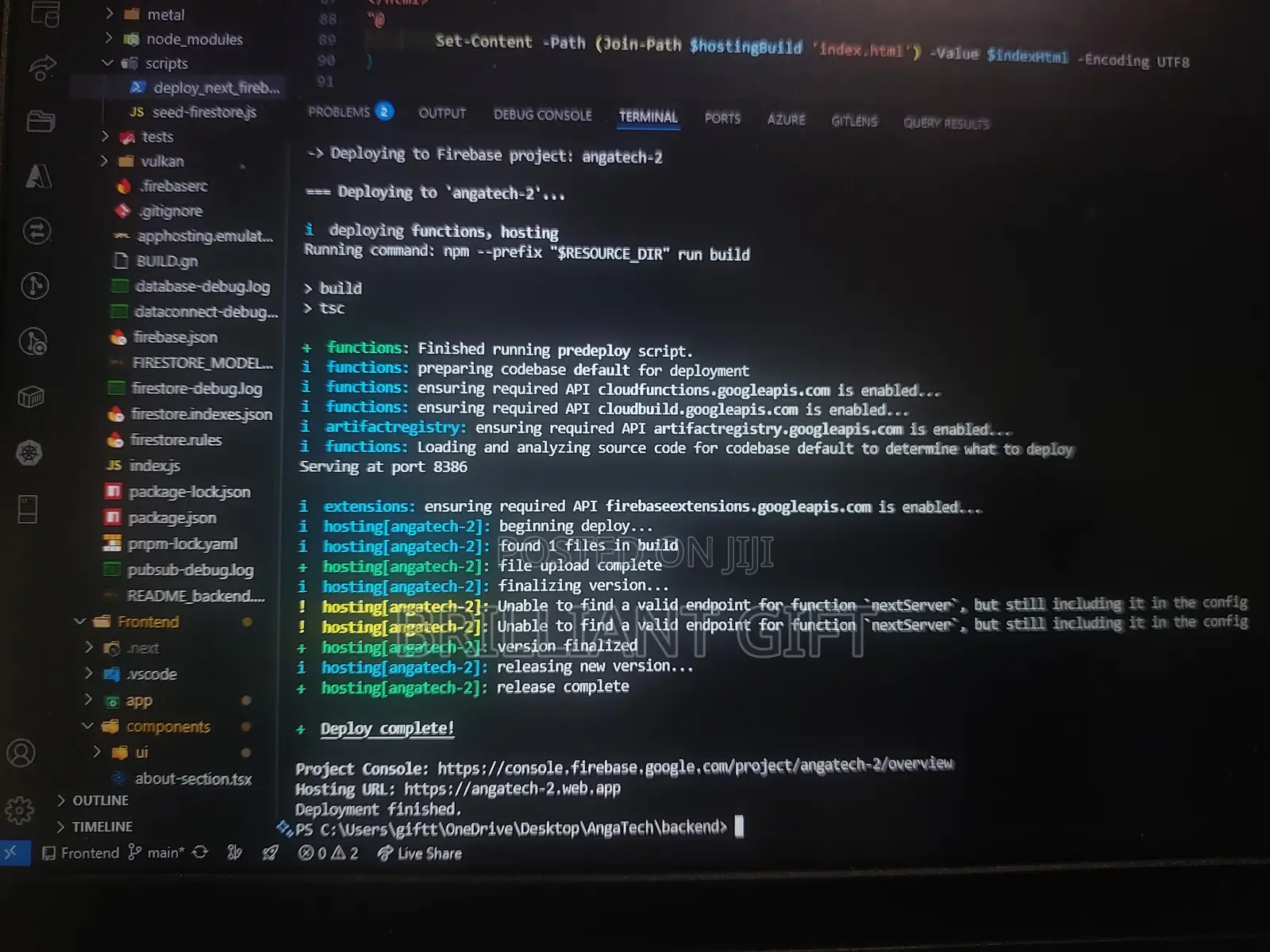
Task: Open the Kubernetes view in the activity bar
Action: (x=29, y=453)
